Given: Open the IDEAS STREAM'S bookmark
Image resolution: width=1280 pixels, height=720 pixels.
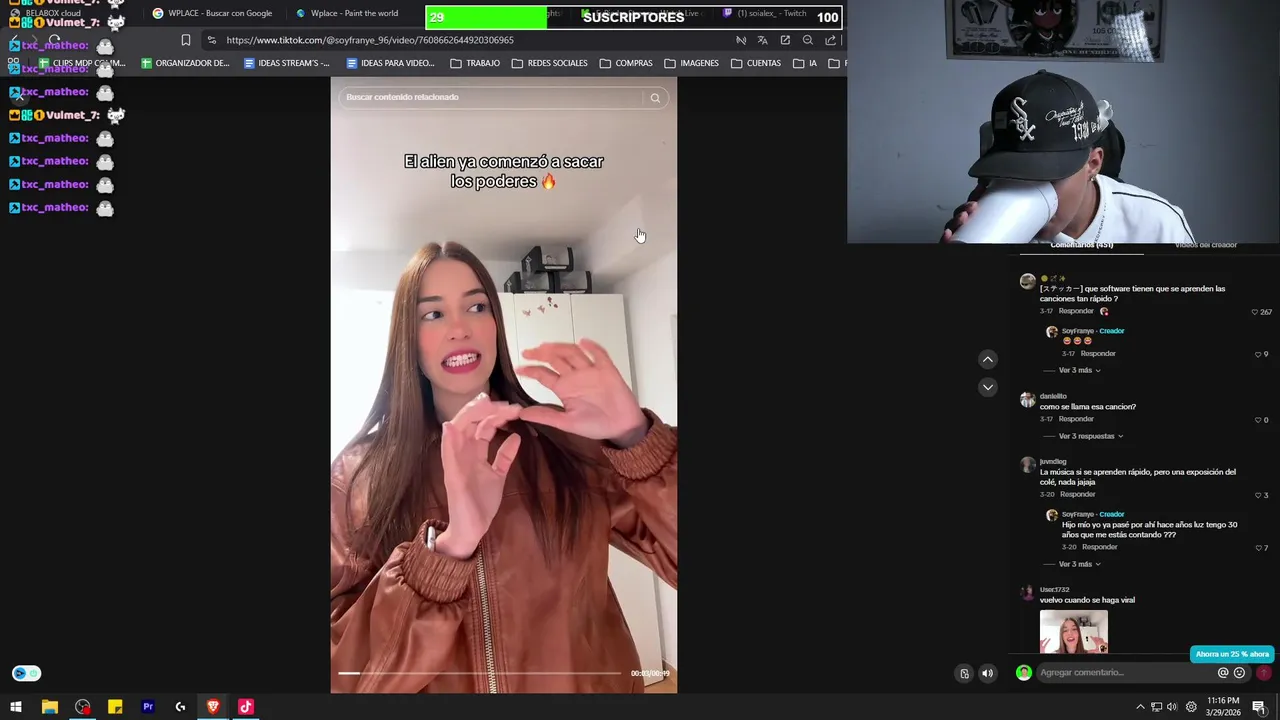Looking at the screenshot, I should (287, 63).
